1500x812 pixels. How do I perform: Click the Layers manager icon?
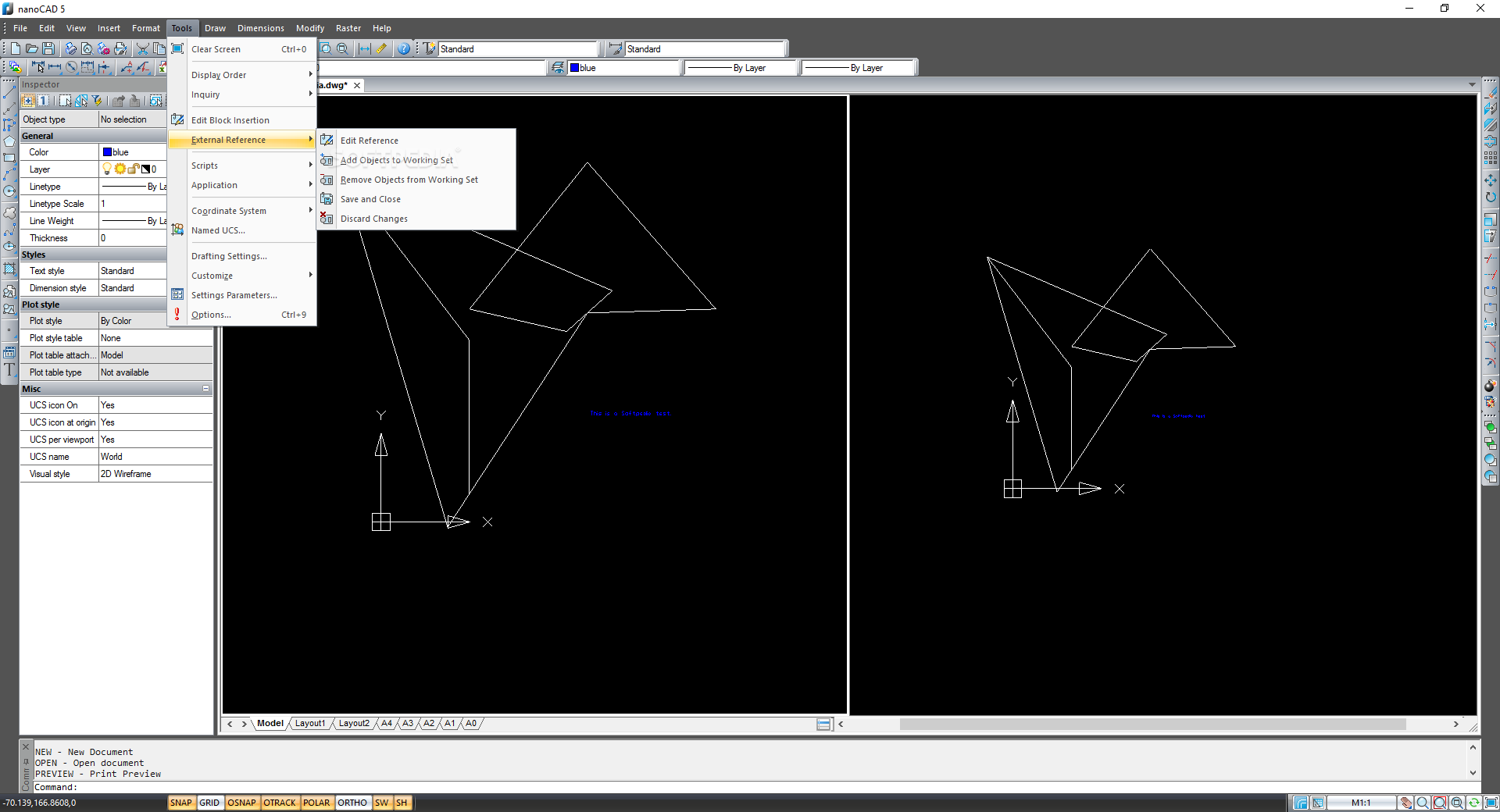(558, 68)
